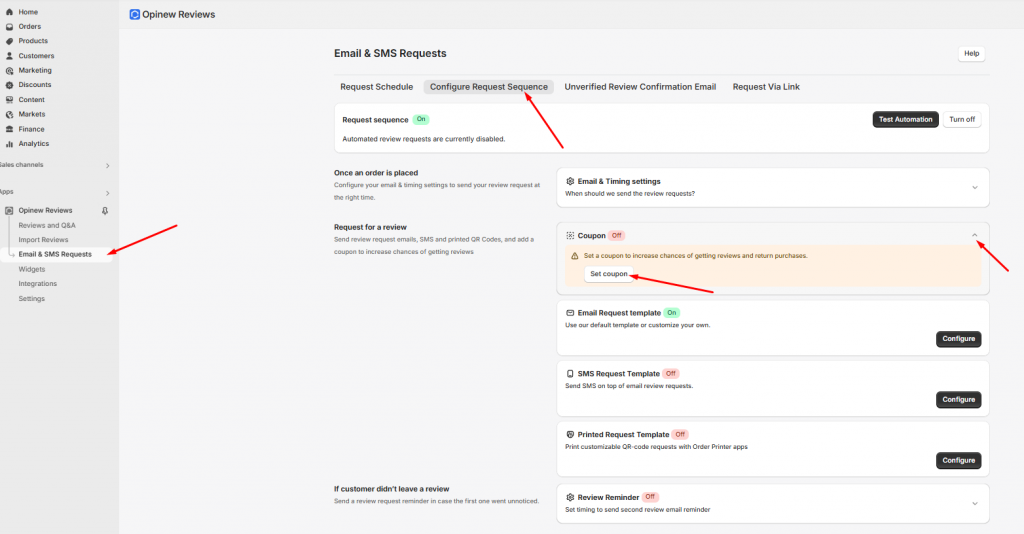The height and width of the screenshot is (534, 1024).
Task: Click the Marketing target icon
Action: pyautogui.click(x=9, y=71)
